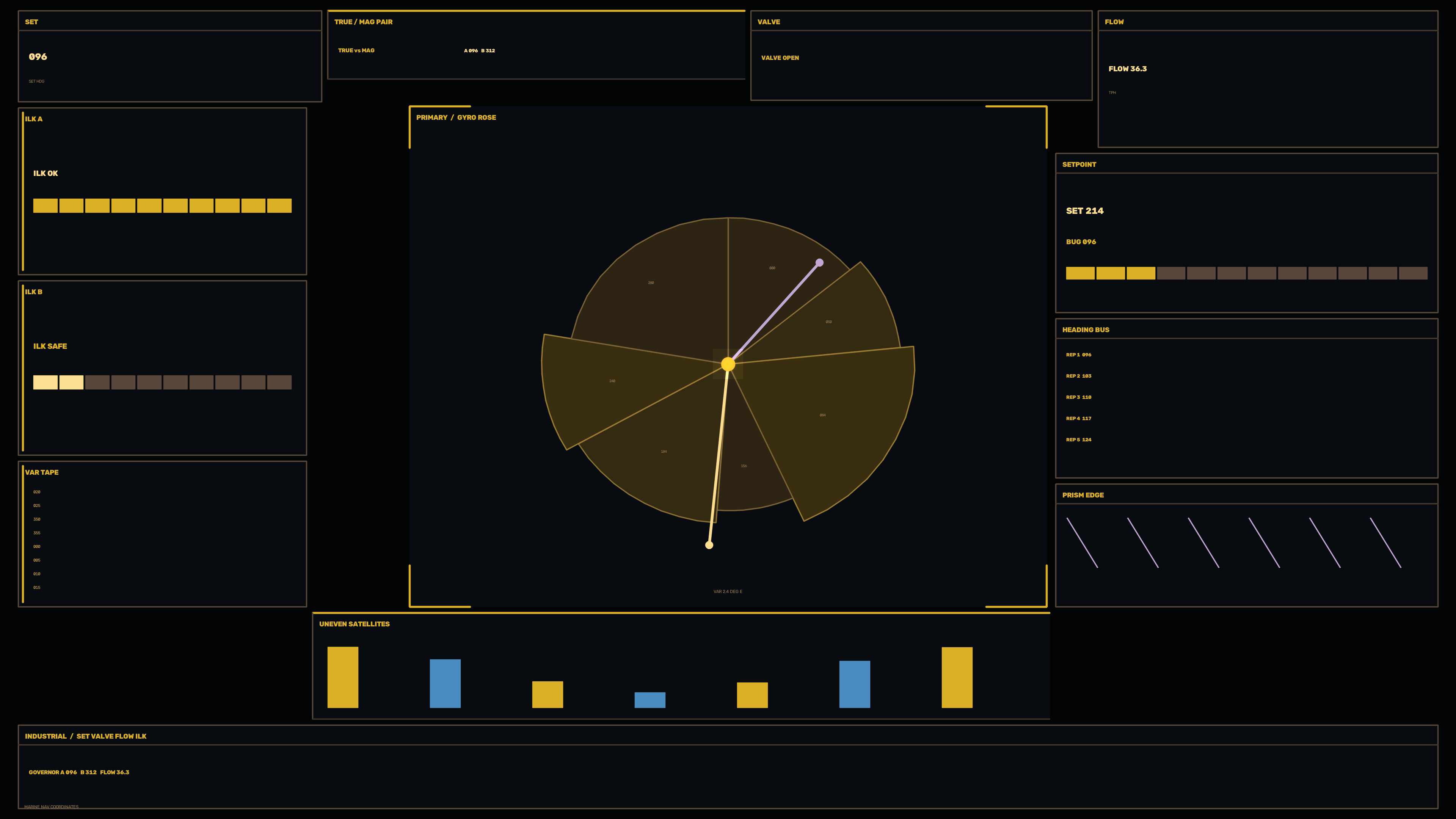Select the ILK SAFE status

(x=50, y=347)
